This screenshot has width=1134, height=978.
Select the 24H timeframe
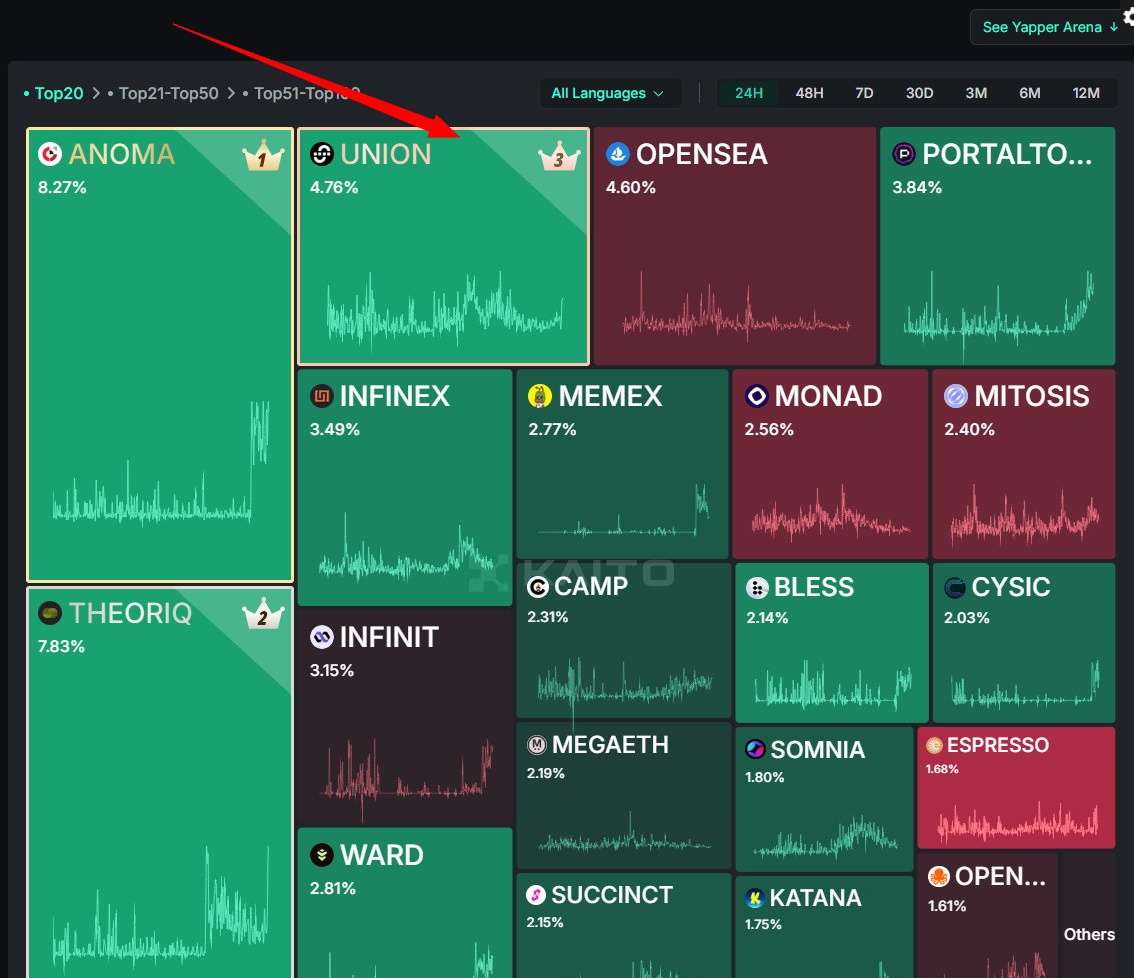tap(749, 93)
